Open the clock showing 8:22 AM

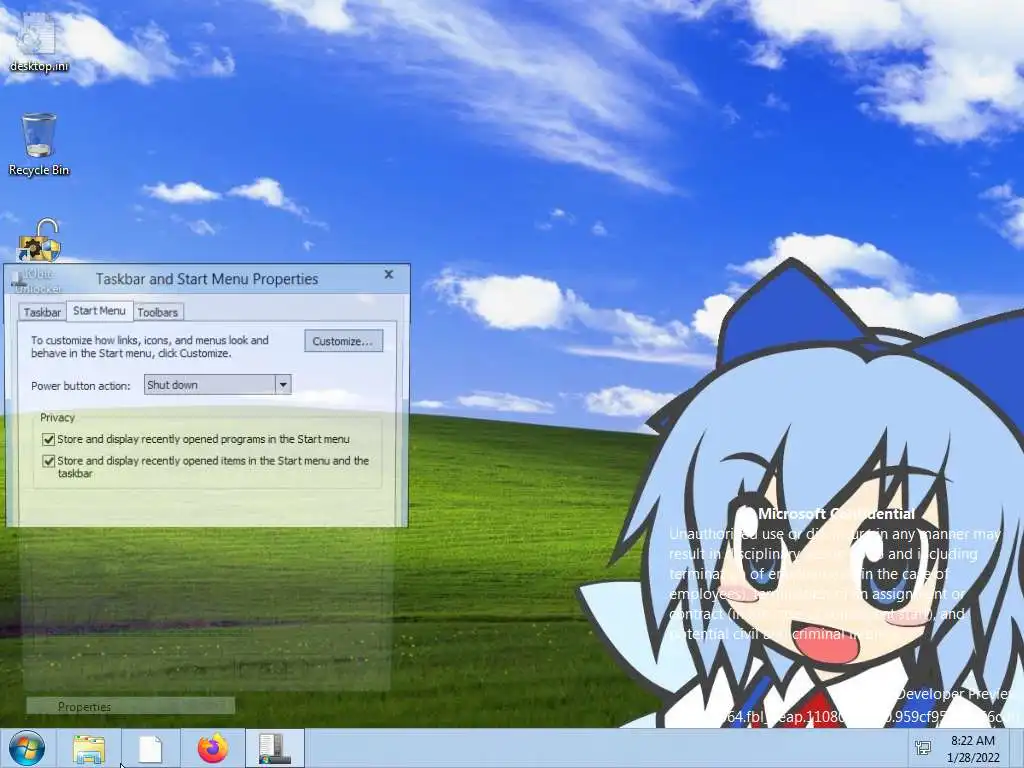973,748
